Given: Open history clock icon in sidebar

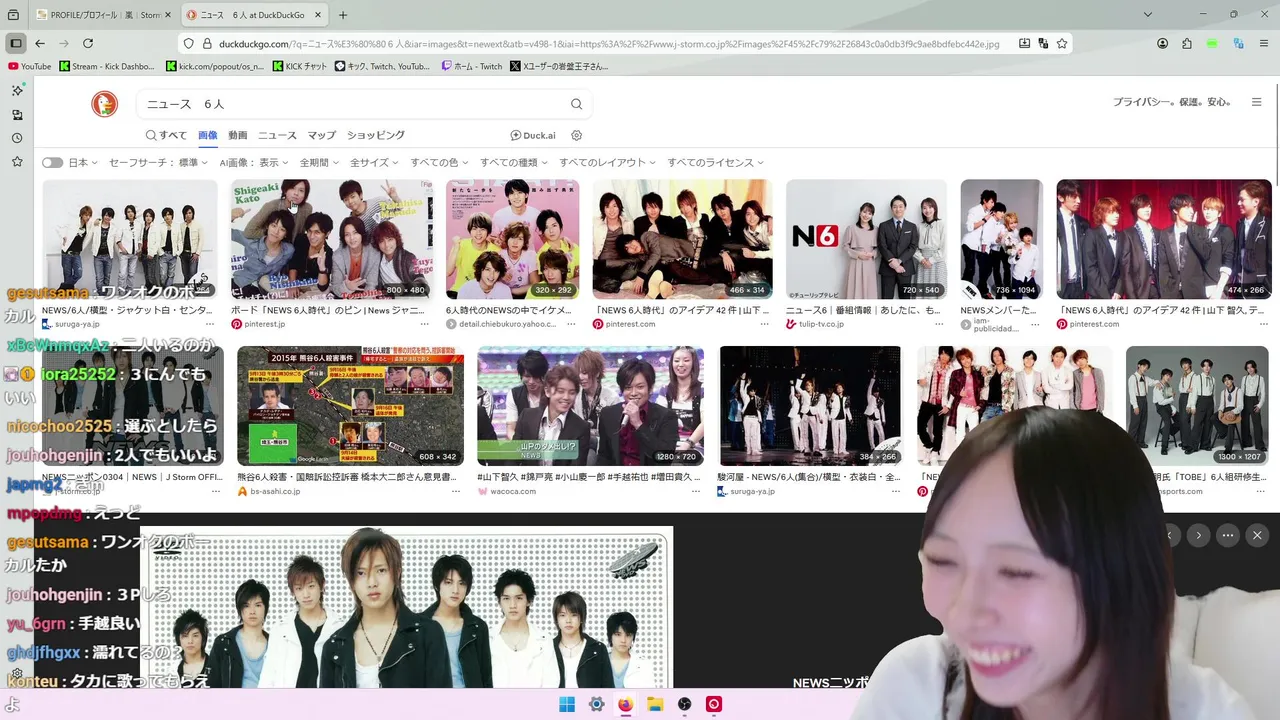Looking at the screenshot, I should pyautogui.click(x=17, y=138).
